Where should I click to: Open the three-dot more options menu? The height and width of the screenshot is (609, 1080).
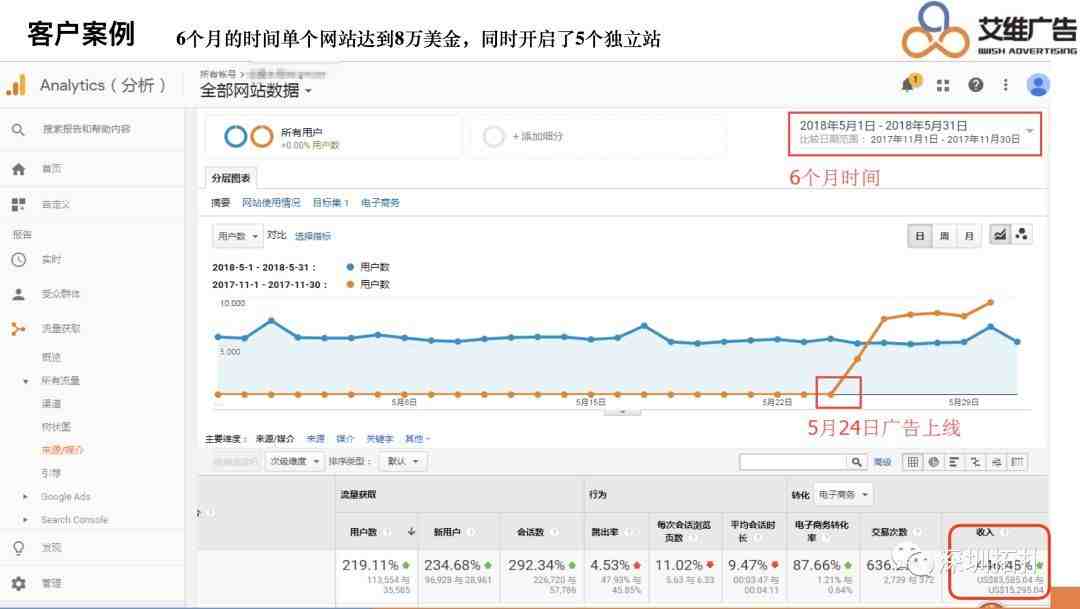1006,85
